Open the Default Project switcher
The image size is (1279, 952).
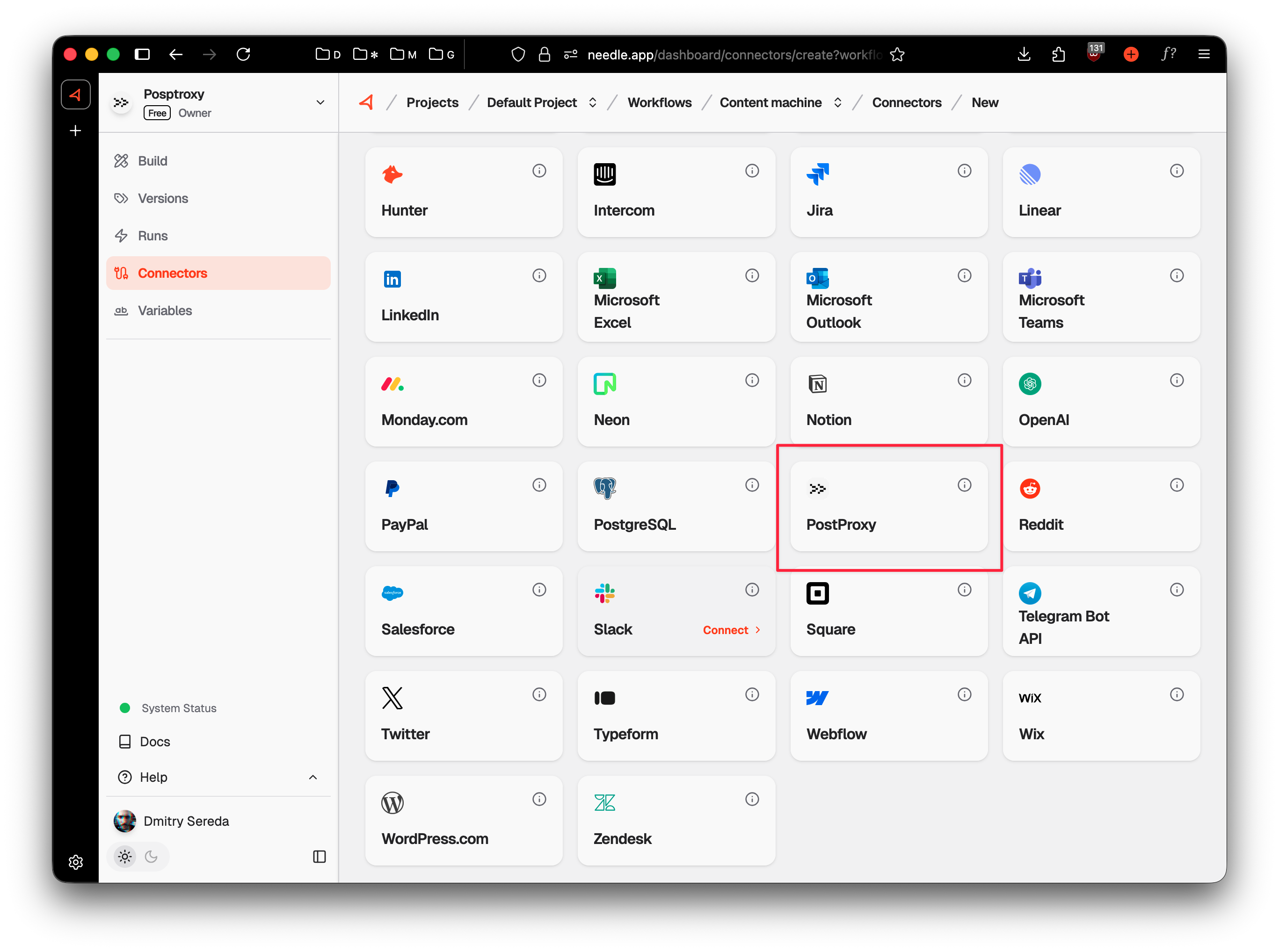point(593,102)
